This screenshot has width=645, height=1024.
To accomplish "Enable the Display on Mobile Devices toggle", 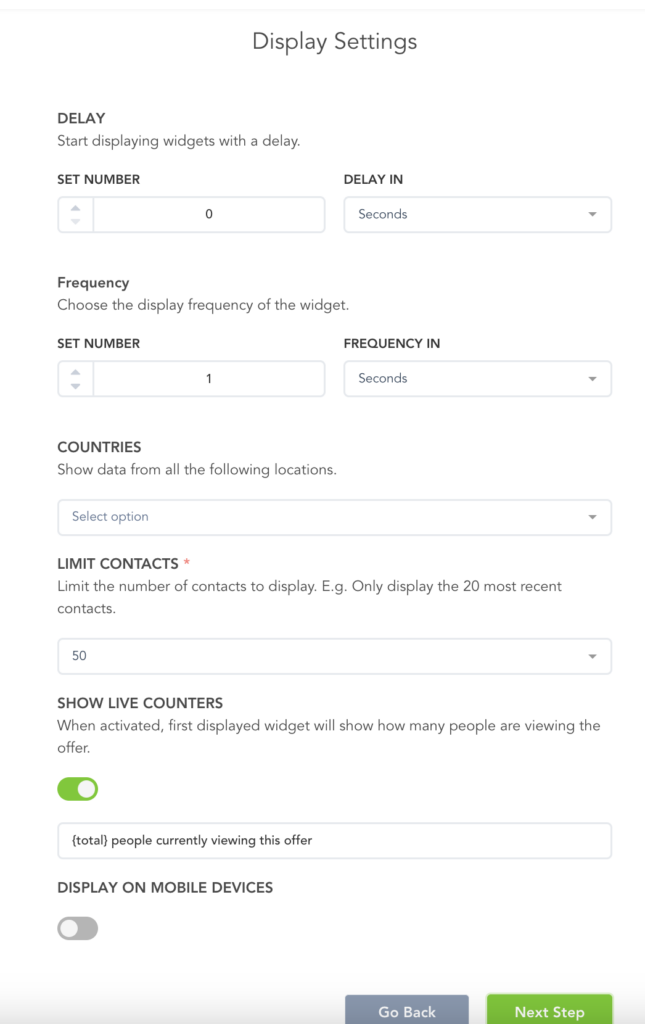I will (78, 929).
